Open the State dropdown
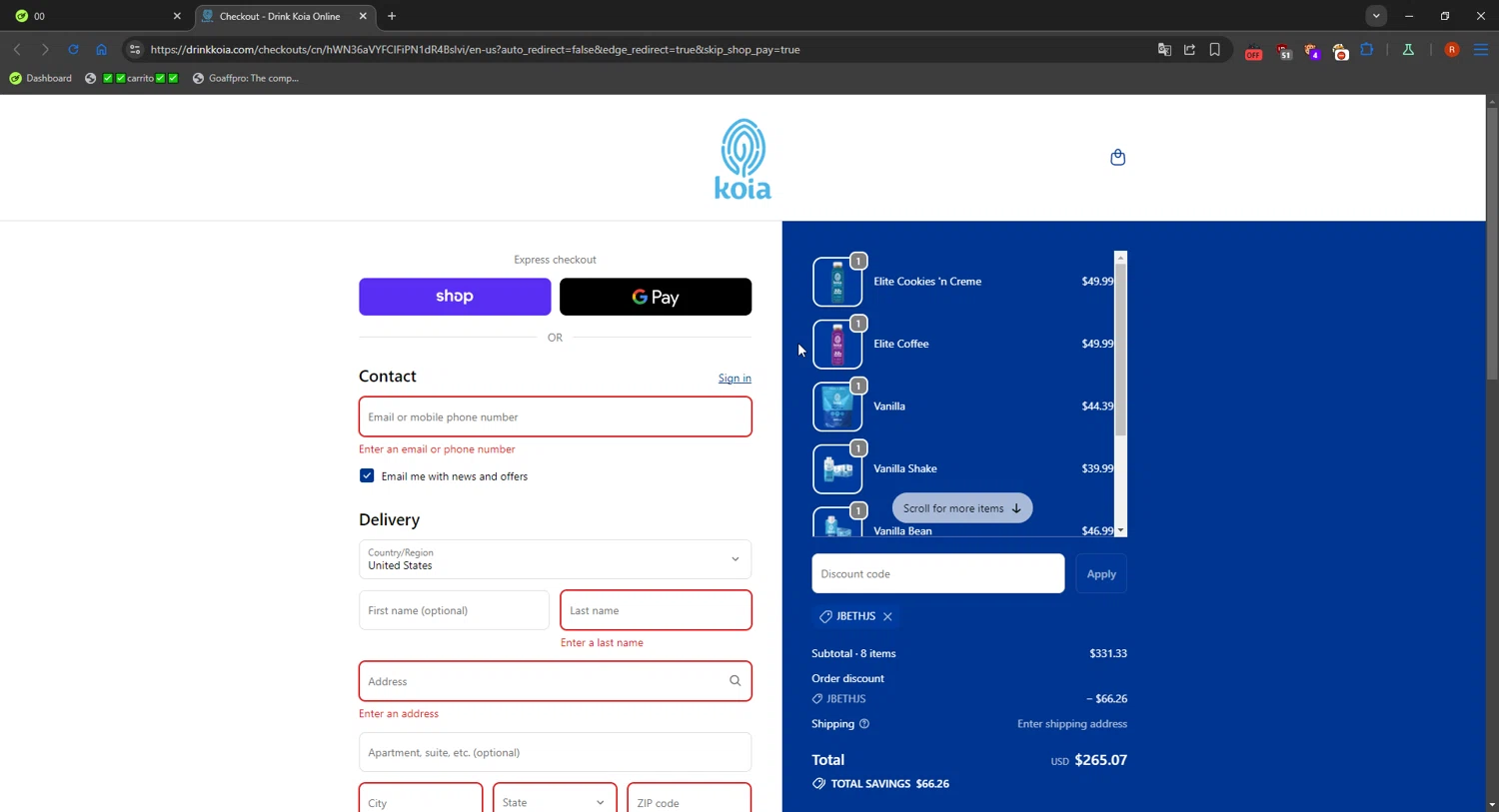 coord(555,802)
